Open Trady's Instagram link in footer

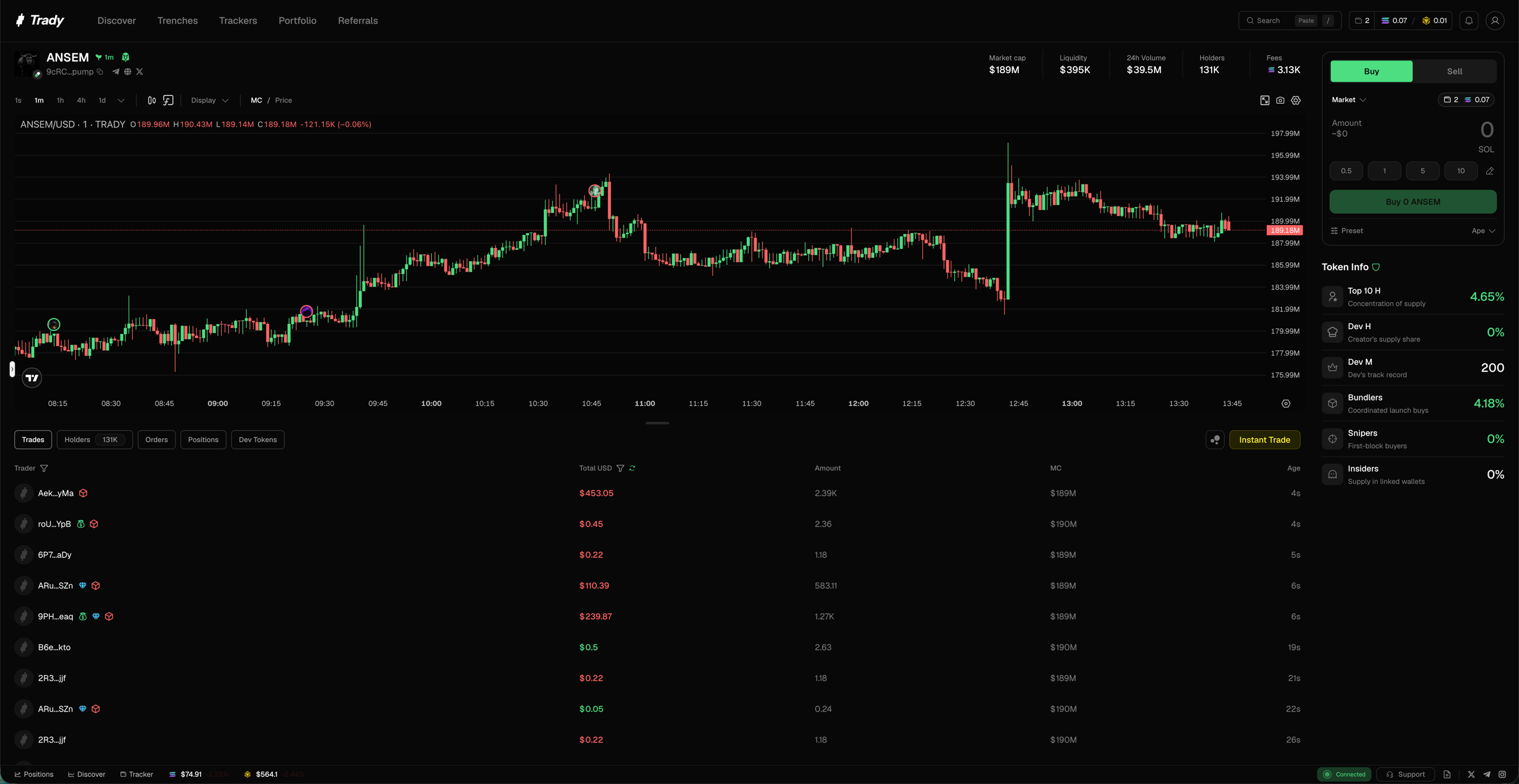tap(1502, 775)
